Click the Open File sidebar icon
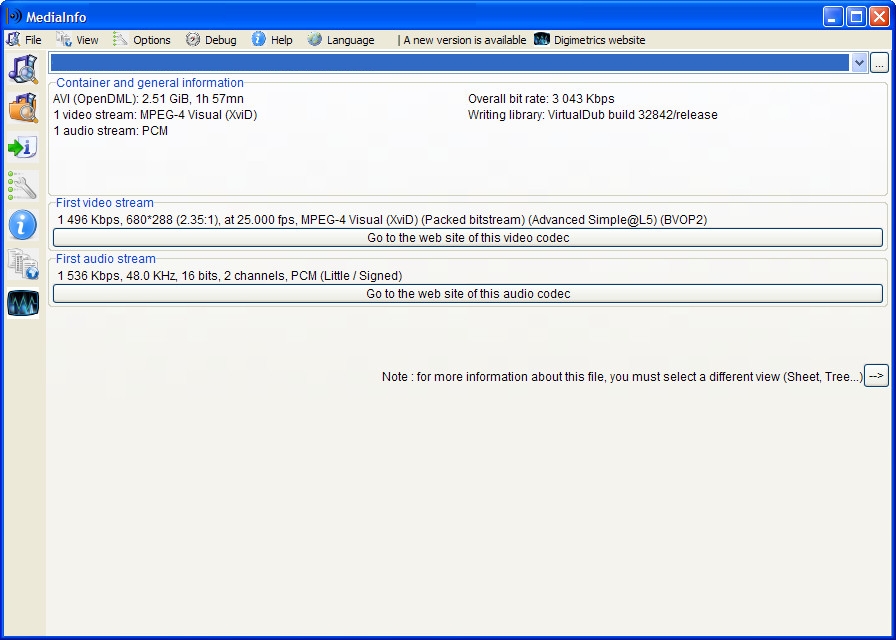The width and height of the screenshot is (896, 640). 23,69
